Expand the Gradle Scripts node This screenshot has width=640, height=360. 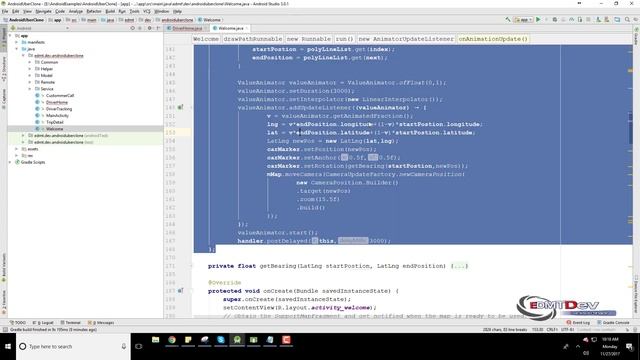[11, 162]
